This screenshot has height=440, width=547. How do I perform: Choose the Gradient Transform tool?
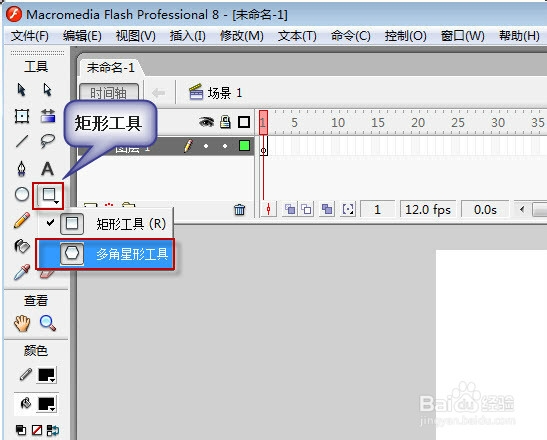coord(48,116)
